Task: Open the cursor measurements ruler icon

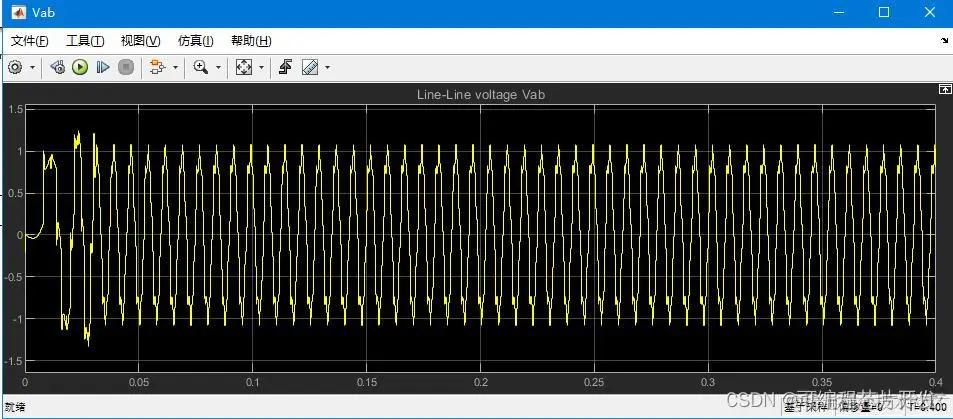Action: (310, 67)
